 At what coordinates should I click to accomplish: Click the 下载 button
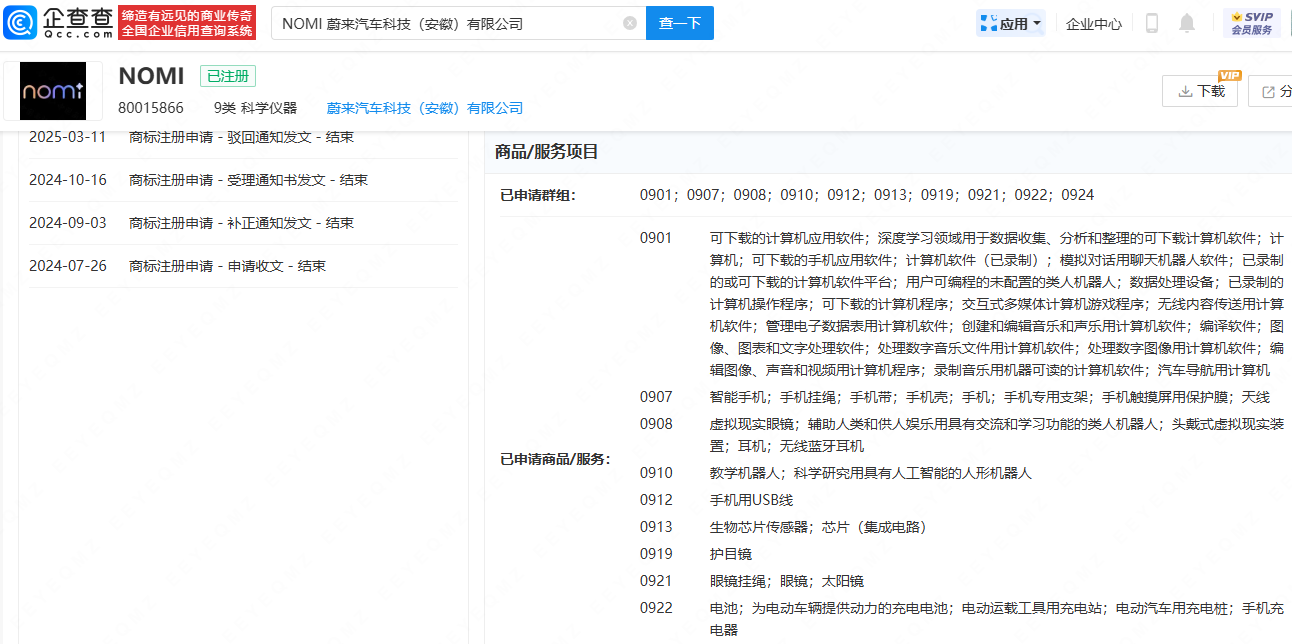tap(1200, 91)
